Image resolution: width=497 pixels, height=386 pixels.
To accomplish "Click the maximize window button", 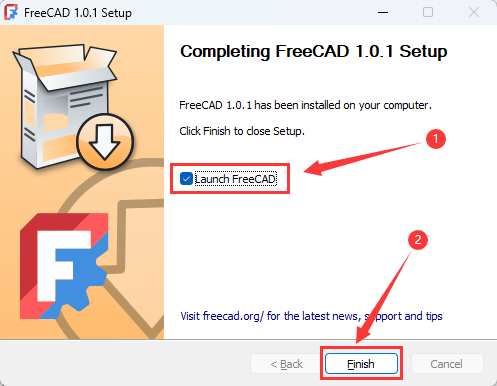I will (x=428, y=12).
